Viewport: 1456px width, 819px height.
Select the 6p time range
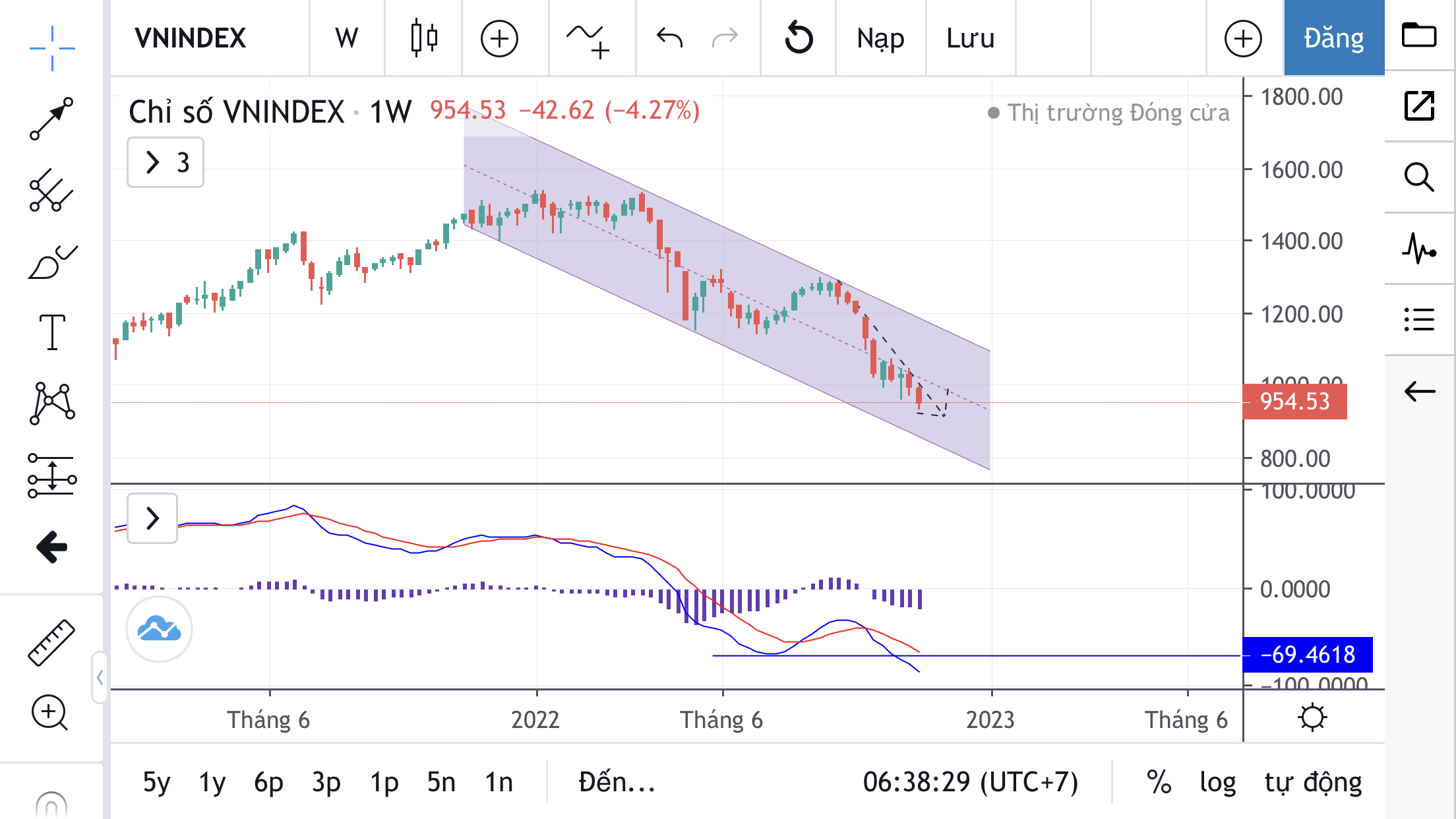(x=268, y=783)
